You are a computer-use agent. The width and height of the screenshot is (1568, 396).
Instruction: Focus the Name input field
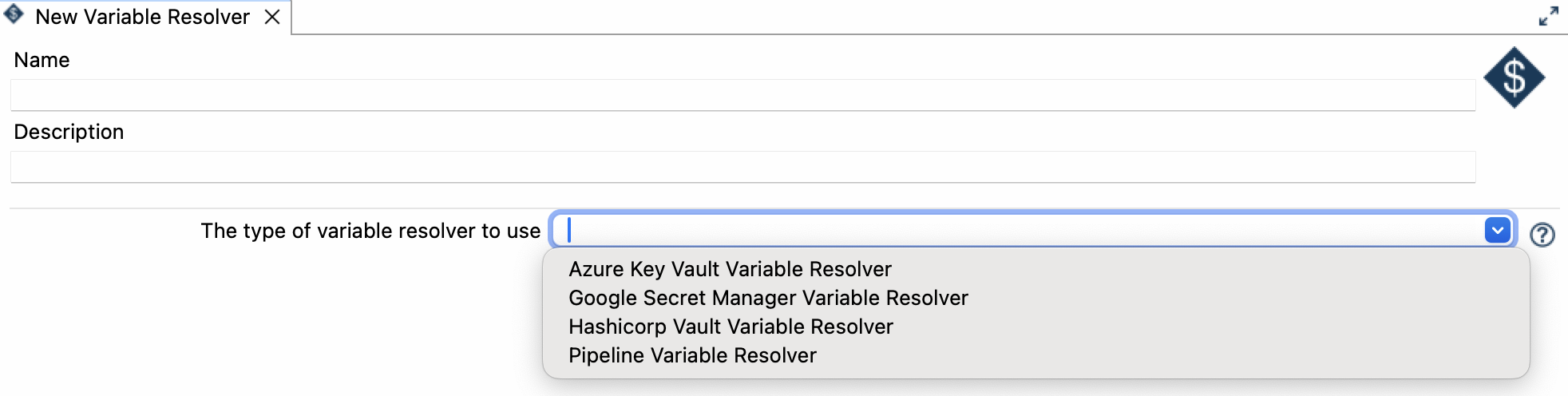pyautogui.click(x=742, y=95)
